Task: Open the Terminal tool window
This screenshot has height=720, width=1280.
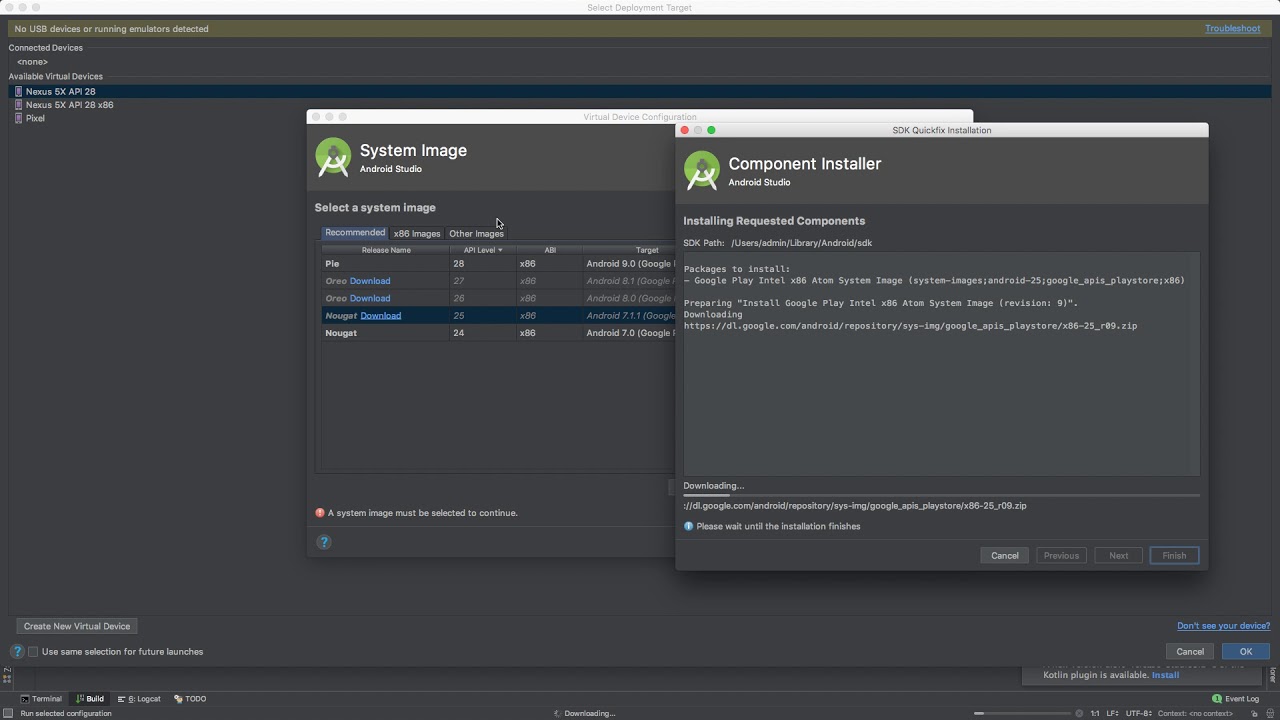Action: pyautogui.click(x=41, y=699)
